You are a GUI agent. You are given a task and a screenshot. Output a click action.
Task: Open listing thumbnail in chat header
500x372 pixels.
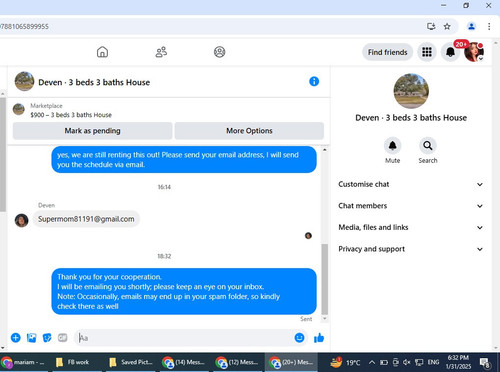point(24,81)
